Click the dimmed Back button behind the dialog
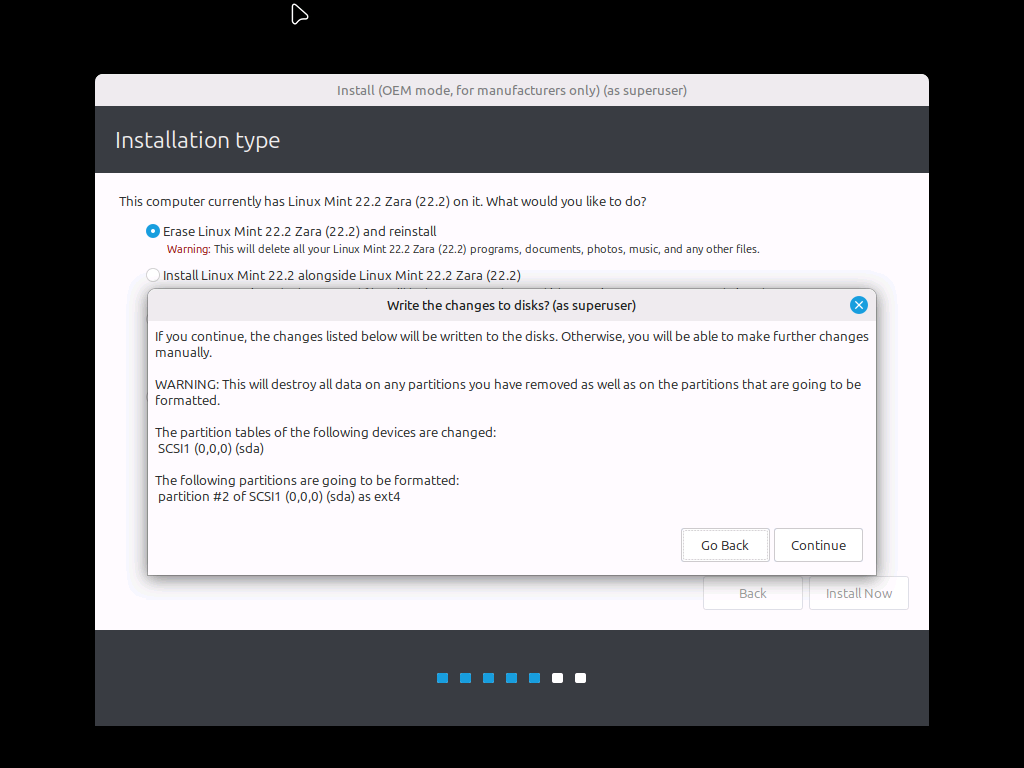The height and width of the screenshot is (768, 1024). pos(752,593)
